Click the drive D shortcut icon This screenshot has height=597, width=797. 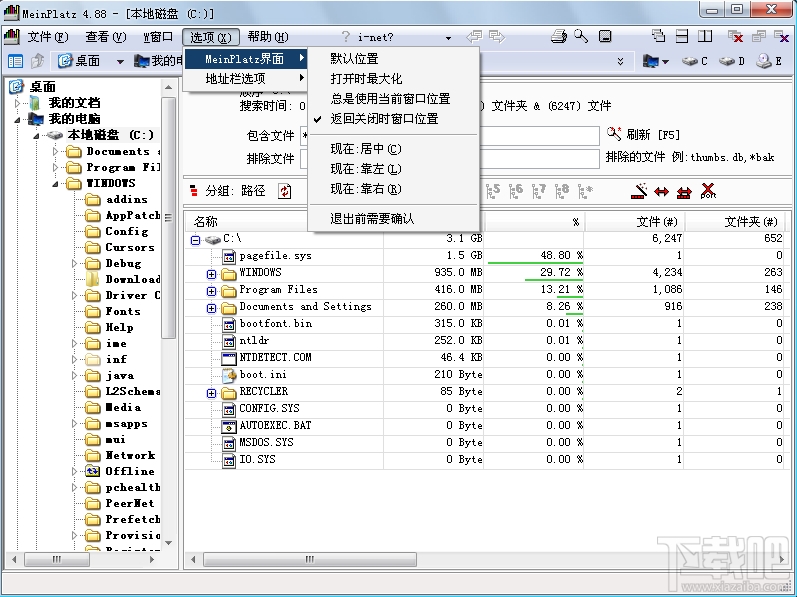tap(732, 61)
